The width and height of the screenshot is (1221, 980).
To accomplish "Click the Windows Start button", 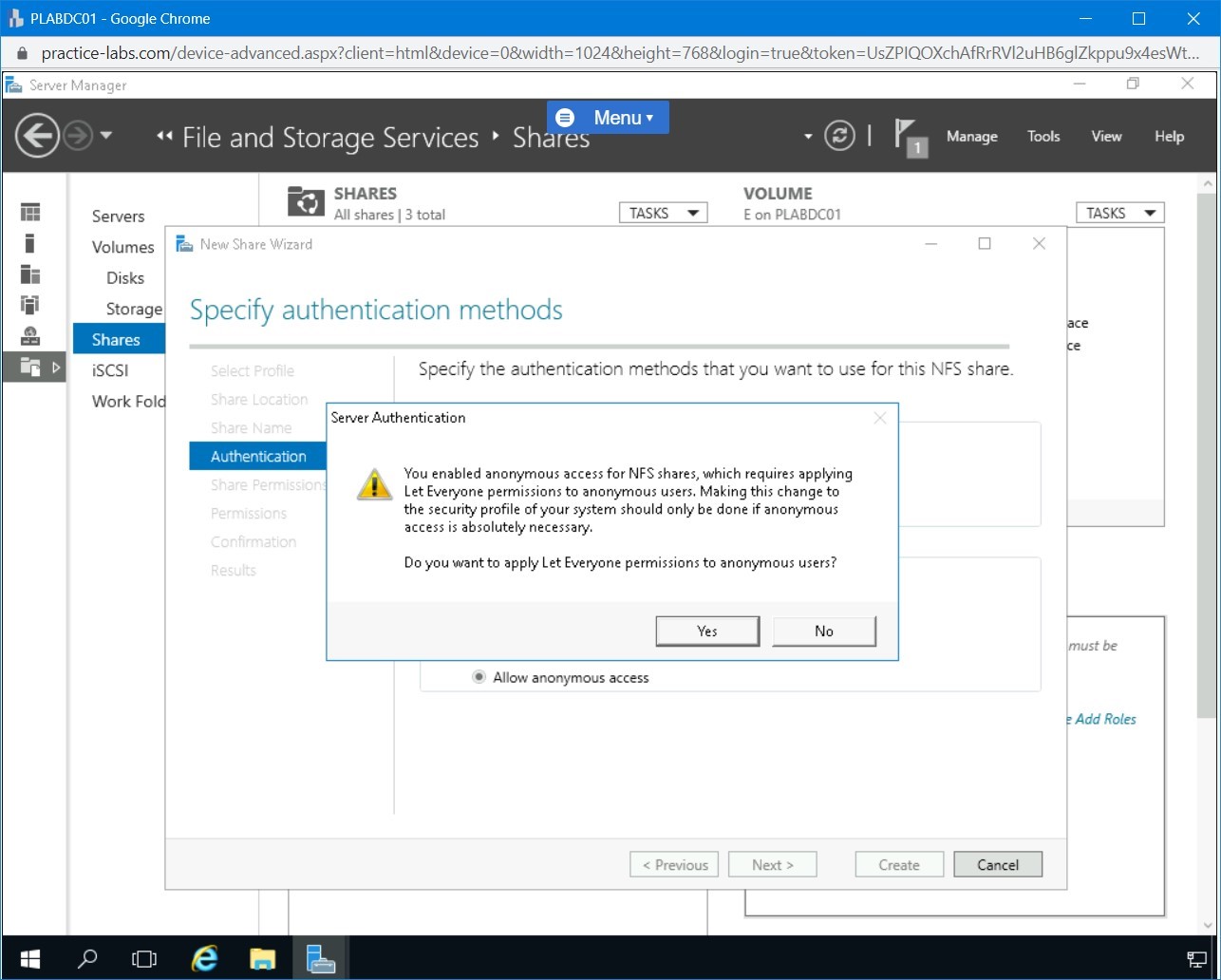I will tap(30, 958).
